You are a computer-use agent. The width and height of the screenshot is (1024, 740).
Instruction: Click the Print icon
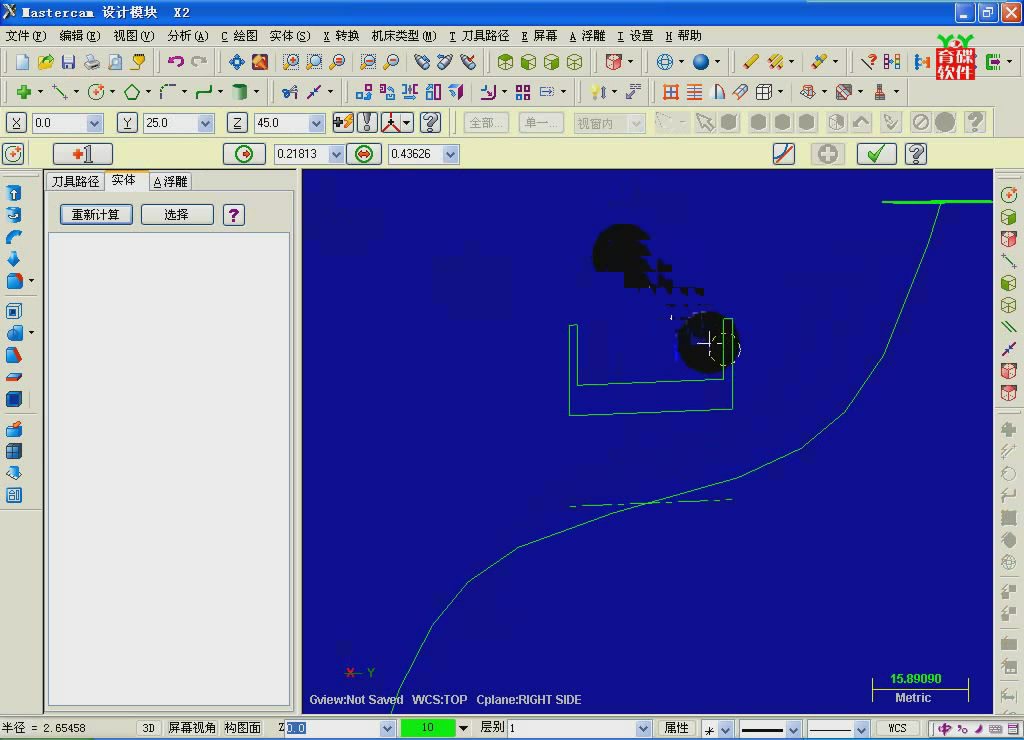coord(91,62)
